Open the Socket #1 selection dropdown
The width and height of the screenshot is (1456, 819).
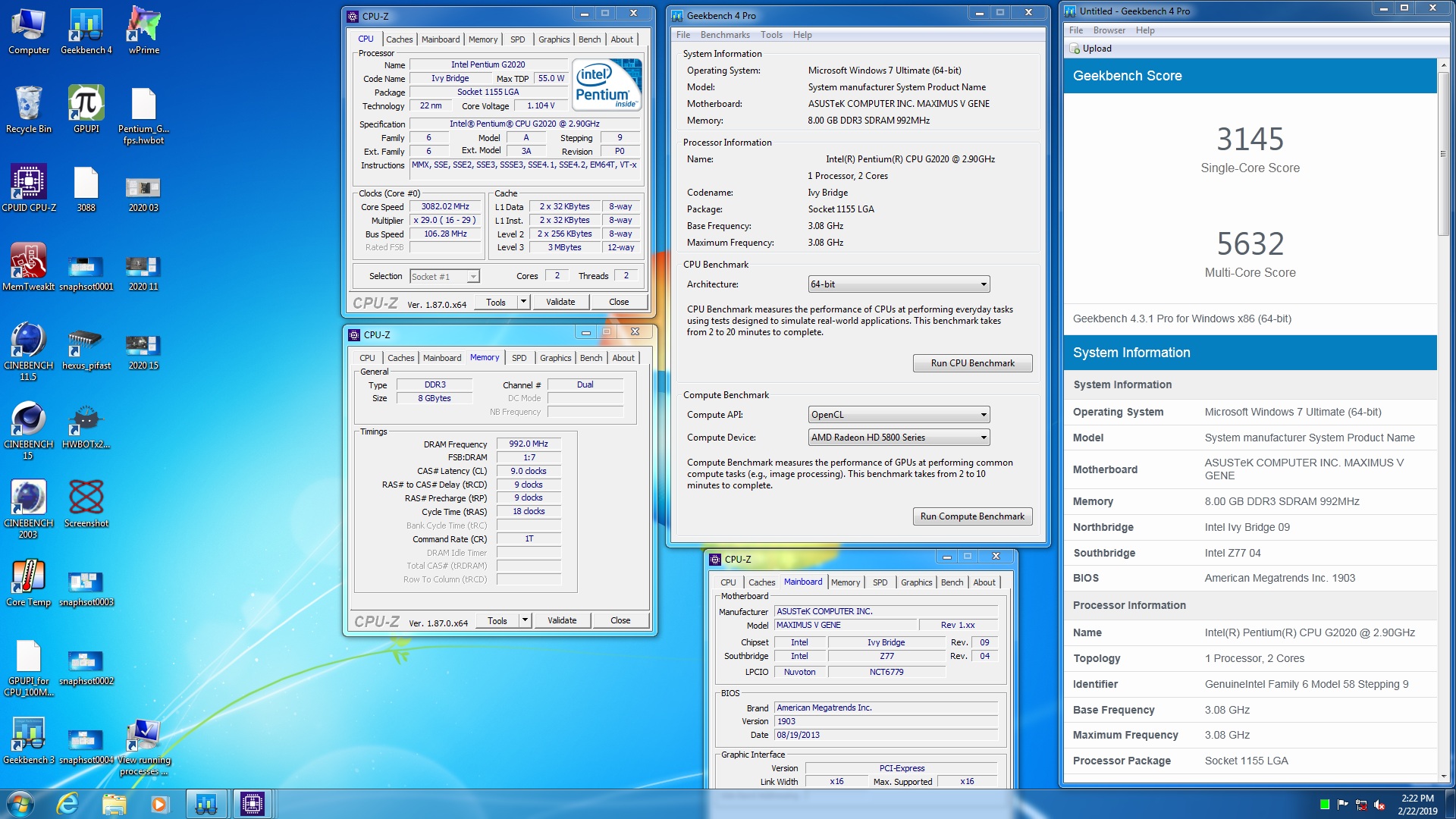(x=445, y=277)
